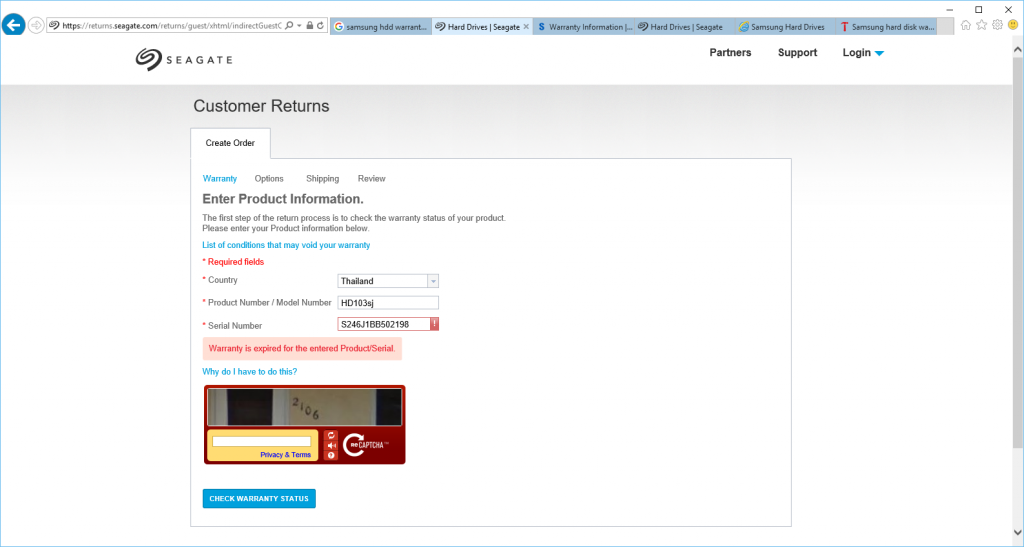Click the page vertical scrollbar thumb
Viewport: 1024px width, 547px height.
coord(1017,253)
